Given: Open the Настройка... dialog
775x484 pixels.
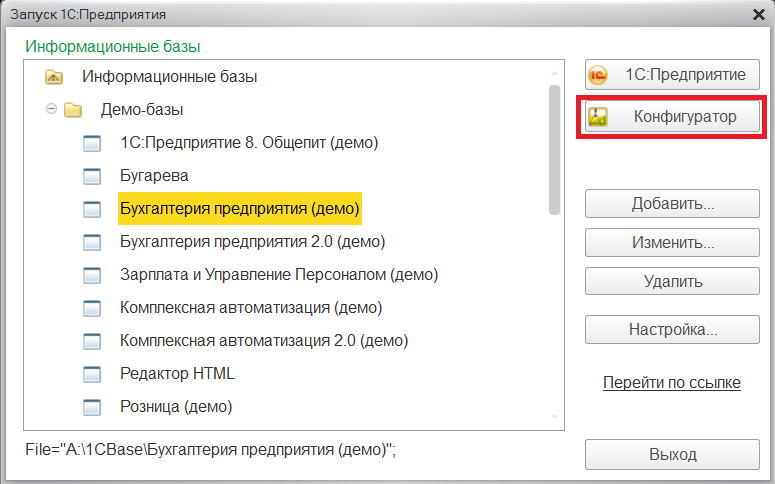Looking at the screenshot, I should [x=672, y=329].
